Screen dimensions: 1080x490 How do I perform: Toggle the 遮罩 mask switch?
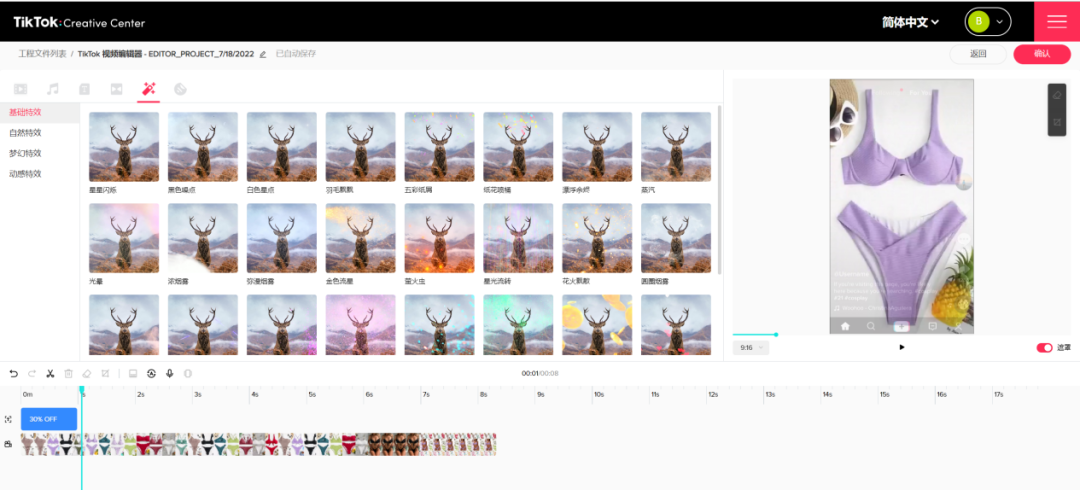[1044, 348]
